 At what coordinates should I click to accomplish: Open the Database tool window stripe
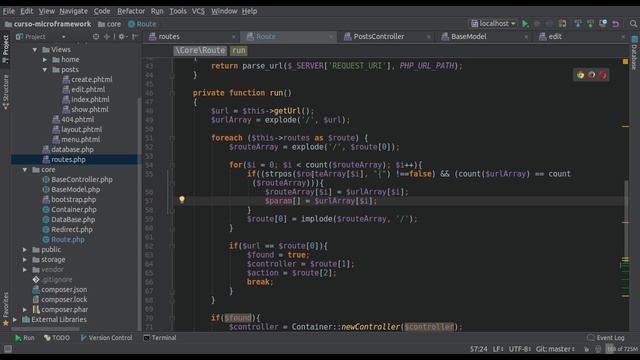click(x=635, y=53)
